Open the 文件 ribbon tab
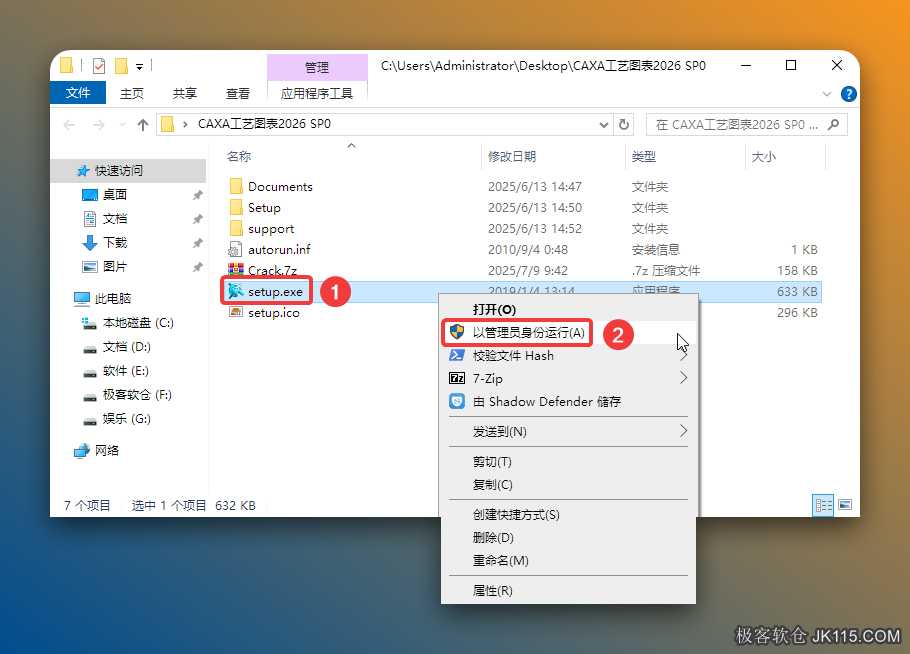Screen dimensions: 910x654 tap(78, 93)
